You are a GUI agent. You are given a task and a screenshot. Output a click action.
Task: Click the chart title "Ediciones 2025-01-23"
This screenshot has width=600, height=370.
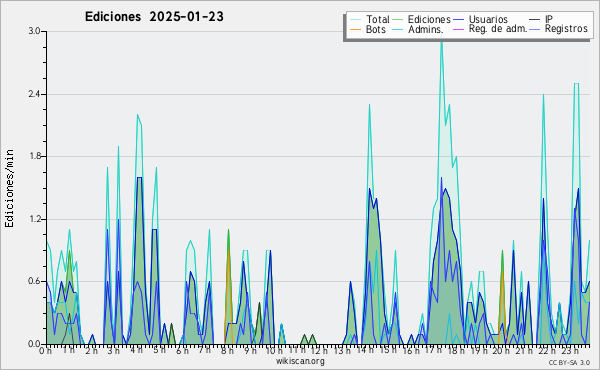154,17
